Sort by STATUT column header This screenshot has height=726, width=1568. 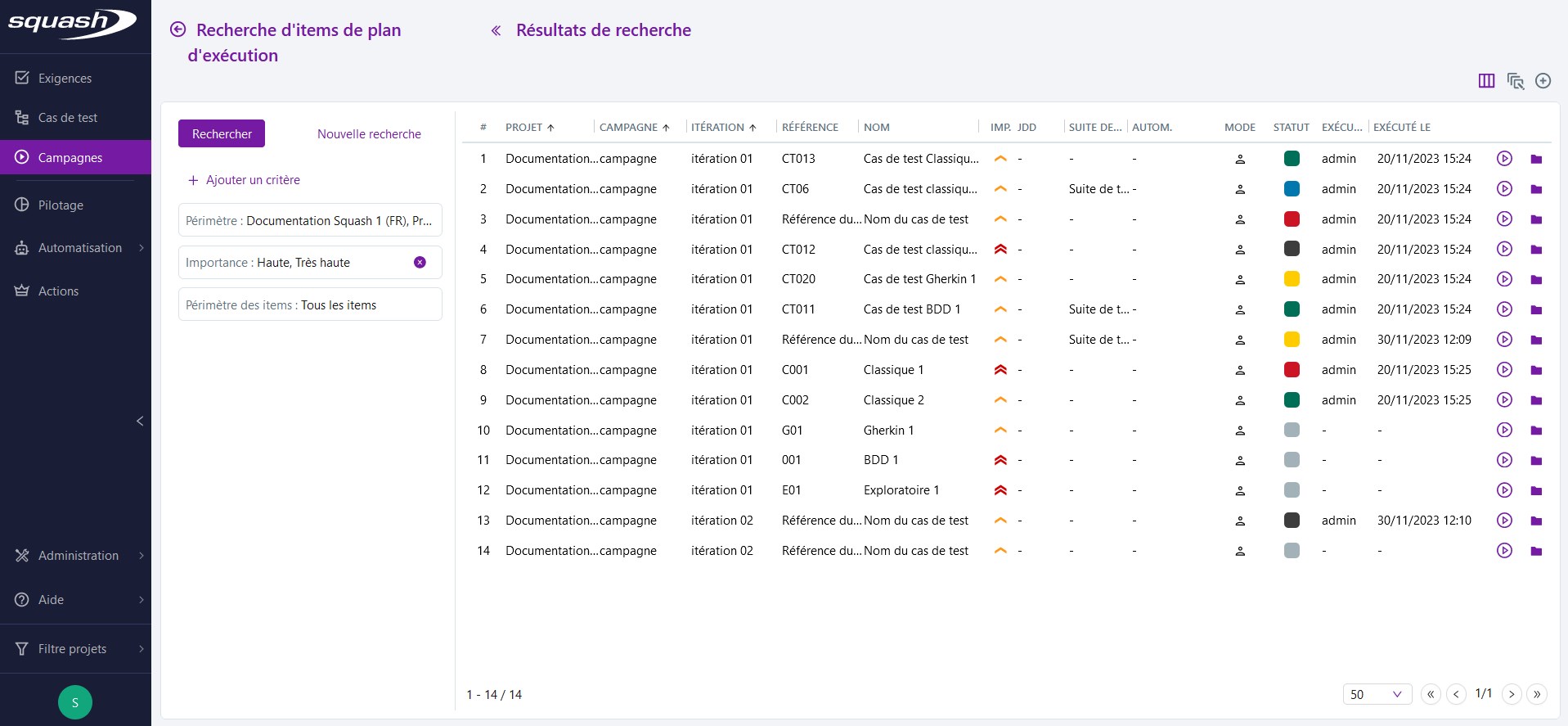[1292, 127]
